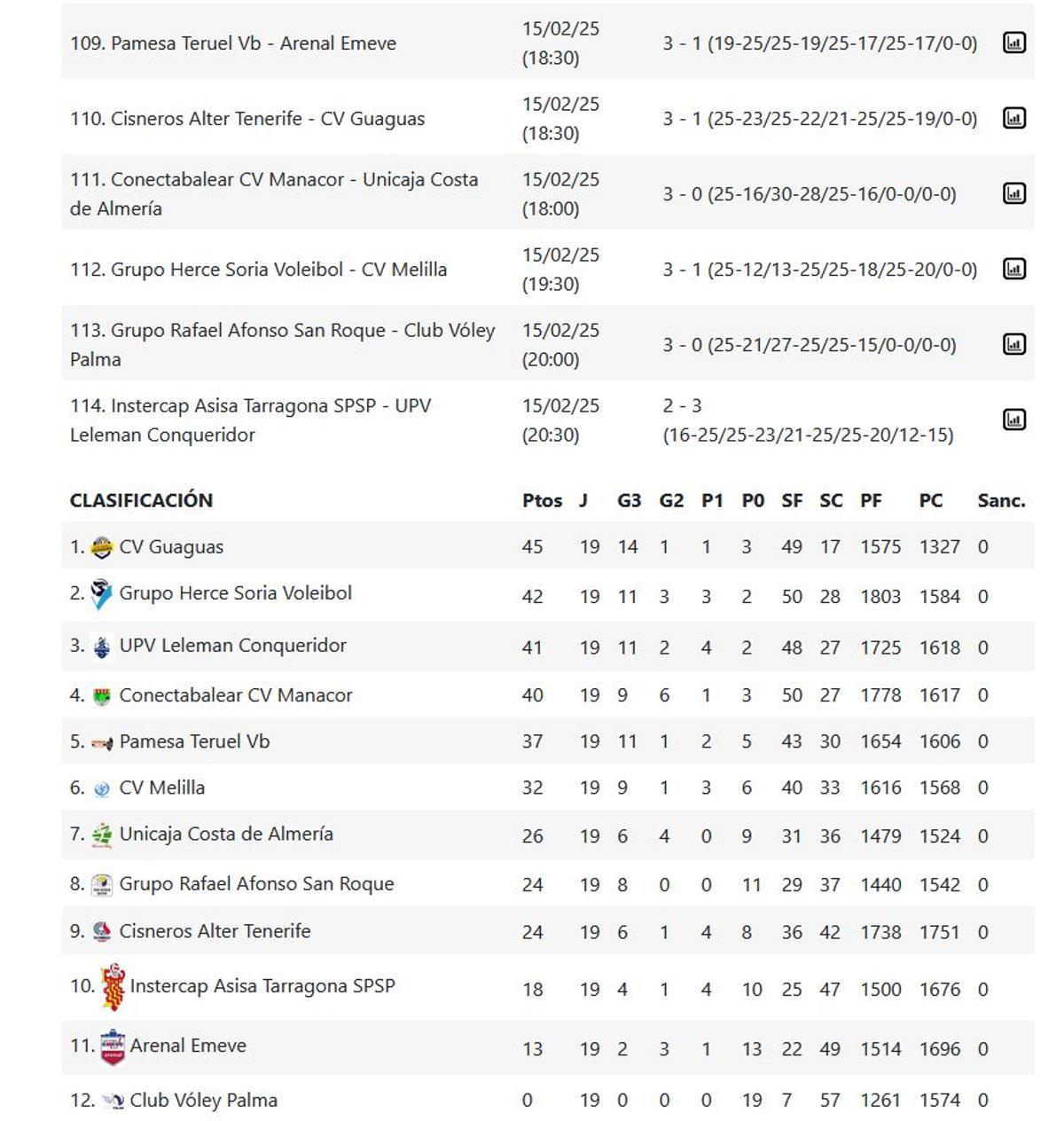Viewport: 1064px width, 1121px height.
Task: Click the Club Vóley Palma logo
Action: point(114,1099)
